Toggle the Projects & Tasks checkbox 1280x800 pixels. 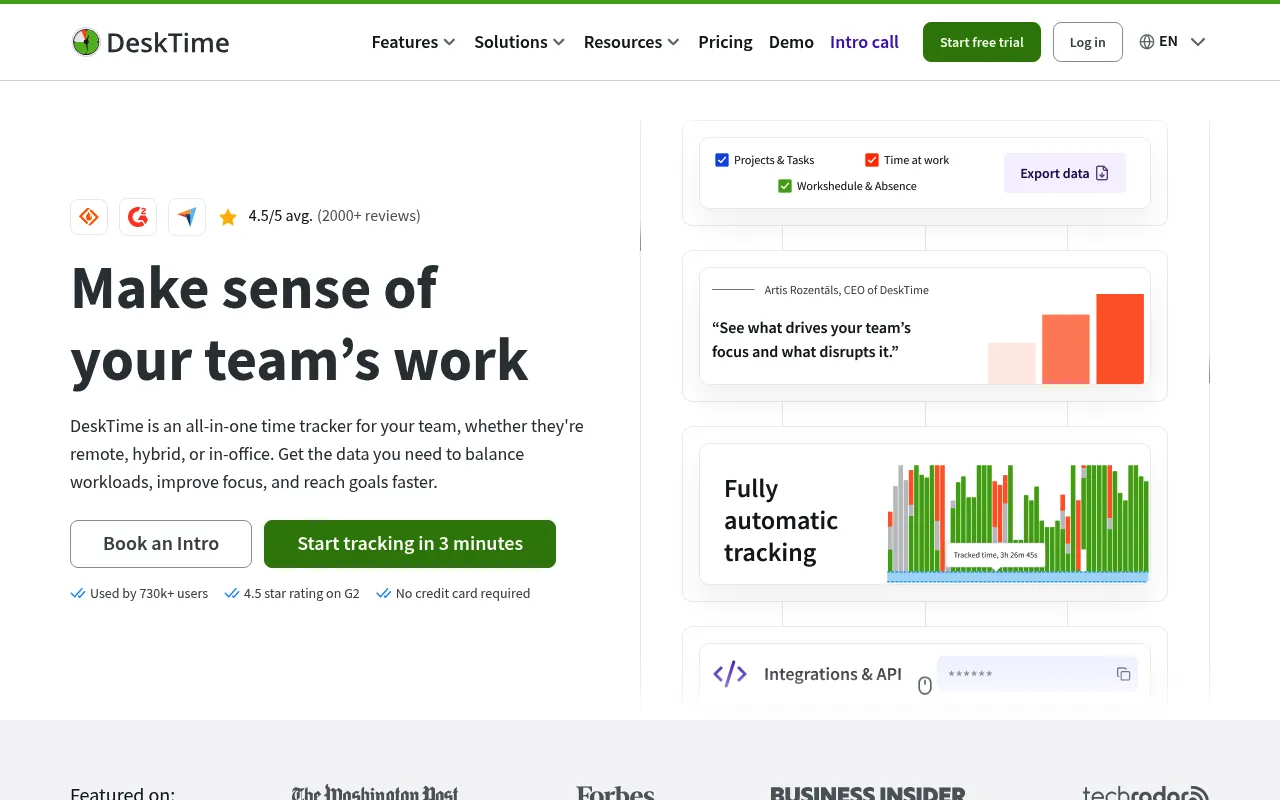click(x=722, y=160)
